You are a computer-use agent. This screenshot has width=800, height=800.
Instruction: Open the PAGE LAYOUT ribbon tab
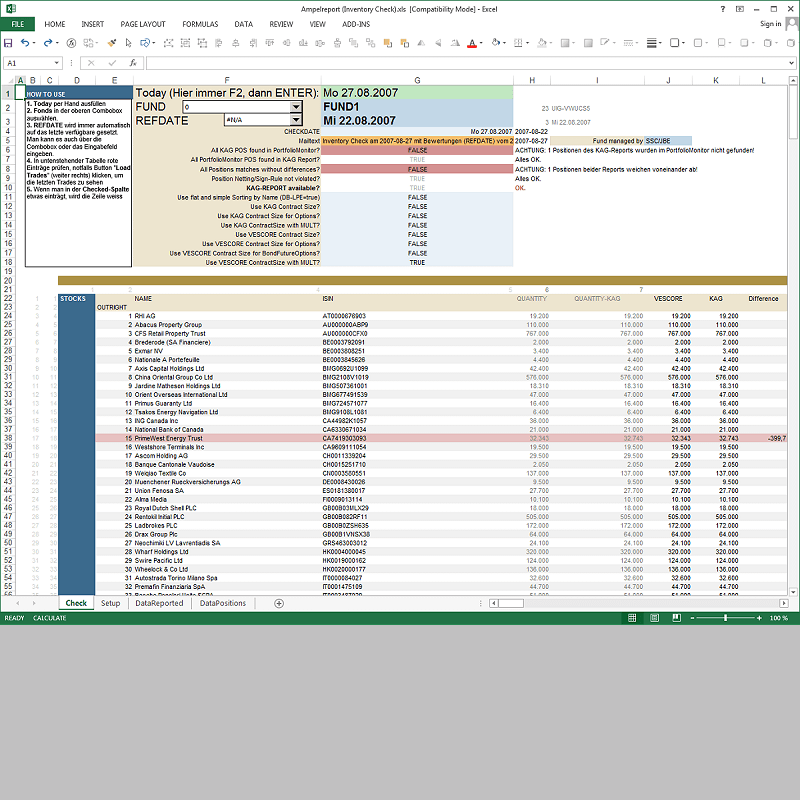tap(144, 24)
